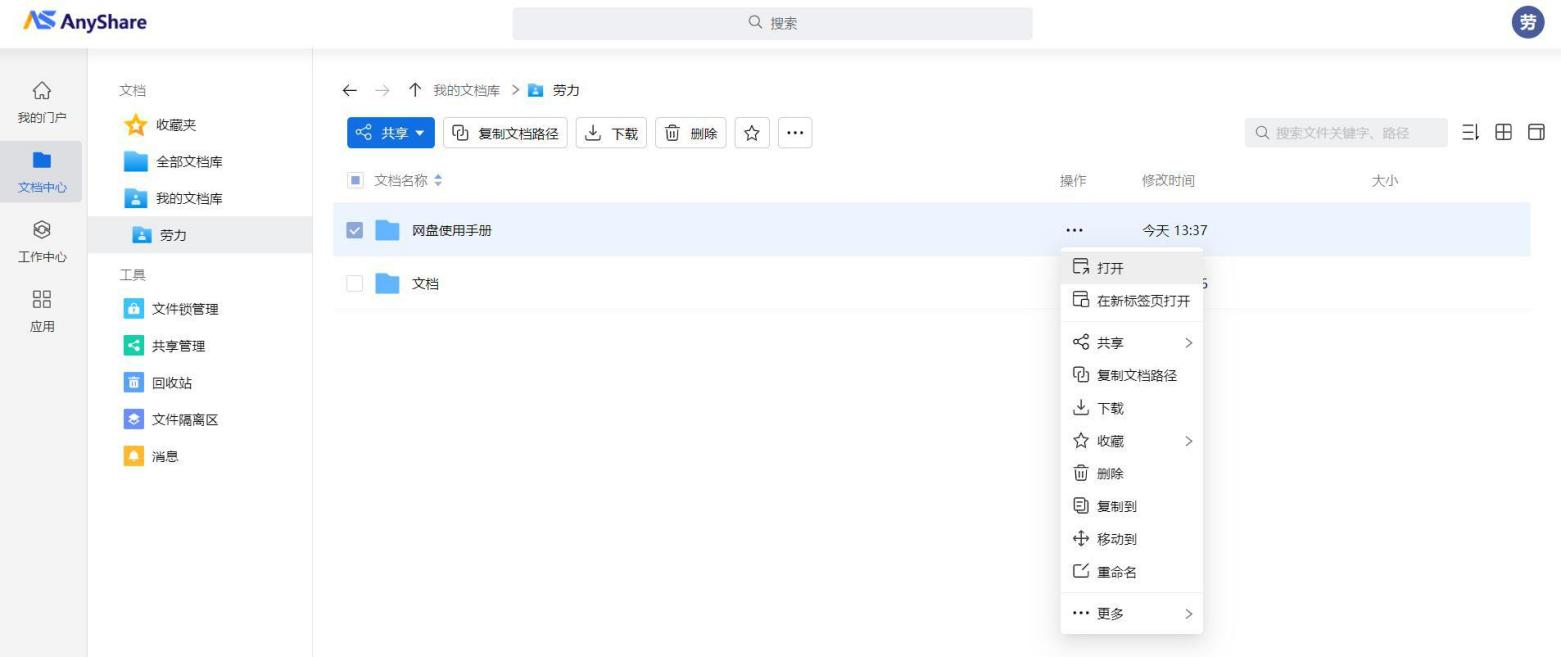Click the 复制文档路径 toolbar button

(505, 133)
